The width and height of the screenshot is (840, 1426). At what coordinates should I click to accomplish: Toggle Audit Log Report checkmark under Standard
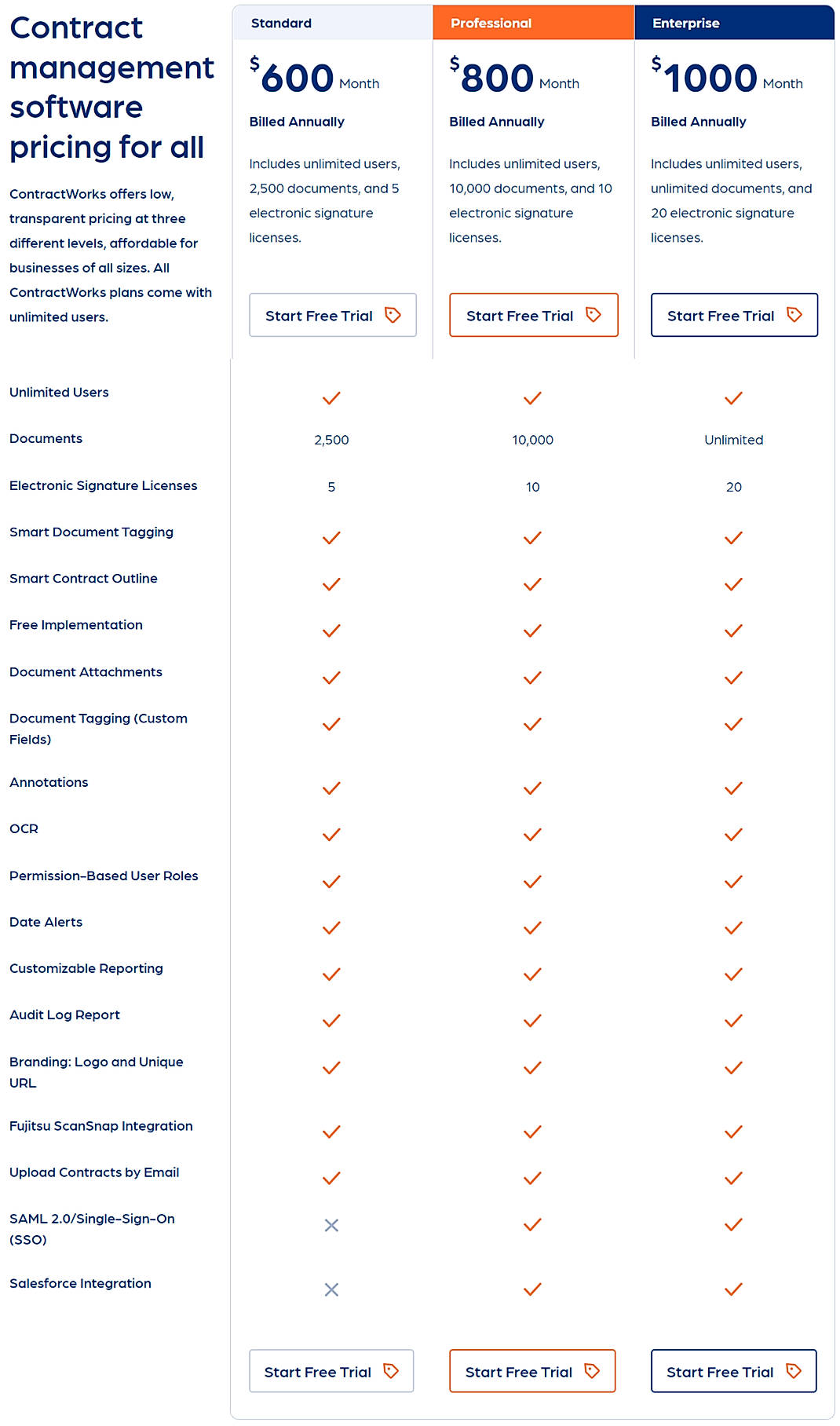point(331,1021)
